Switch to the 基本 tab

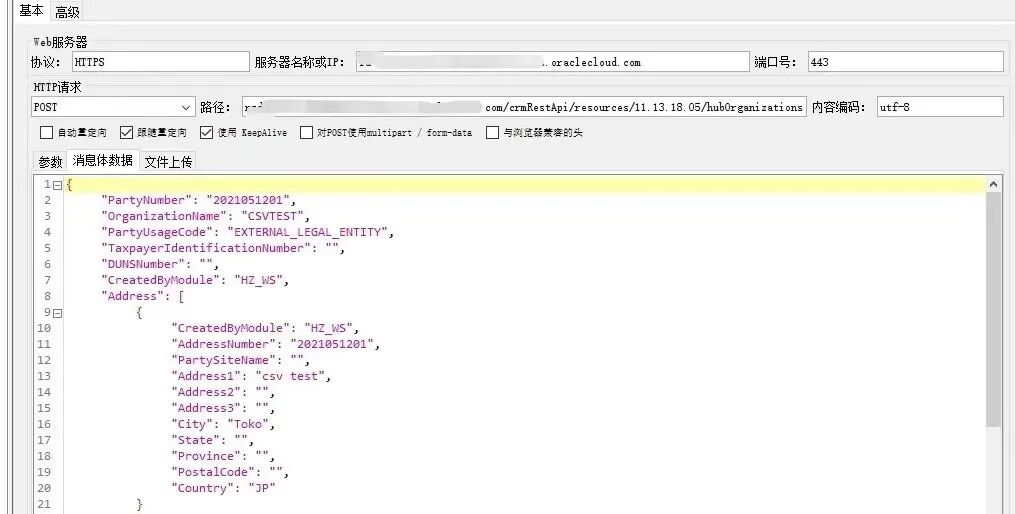tap(31, 11)
